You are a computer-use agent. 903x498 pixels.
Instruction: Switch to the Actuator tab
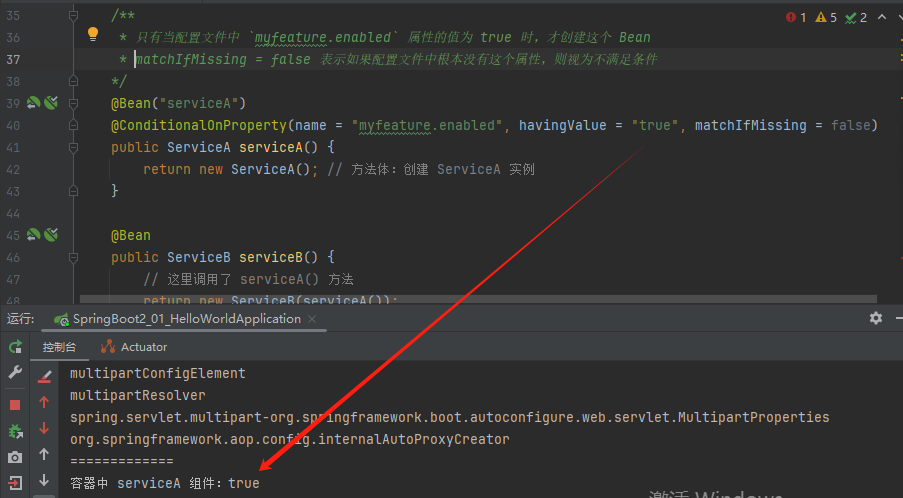[x=134, y=347]
